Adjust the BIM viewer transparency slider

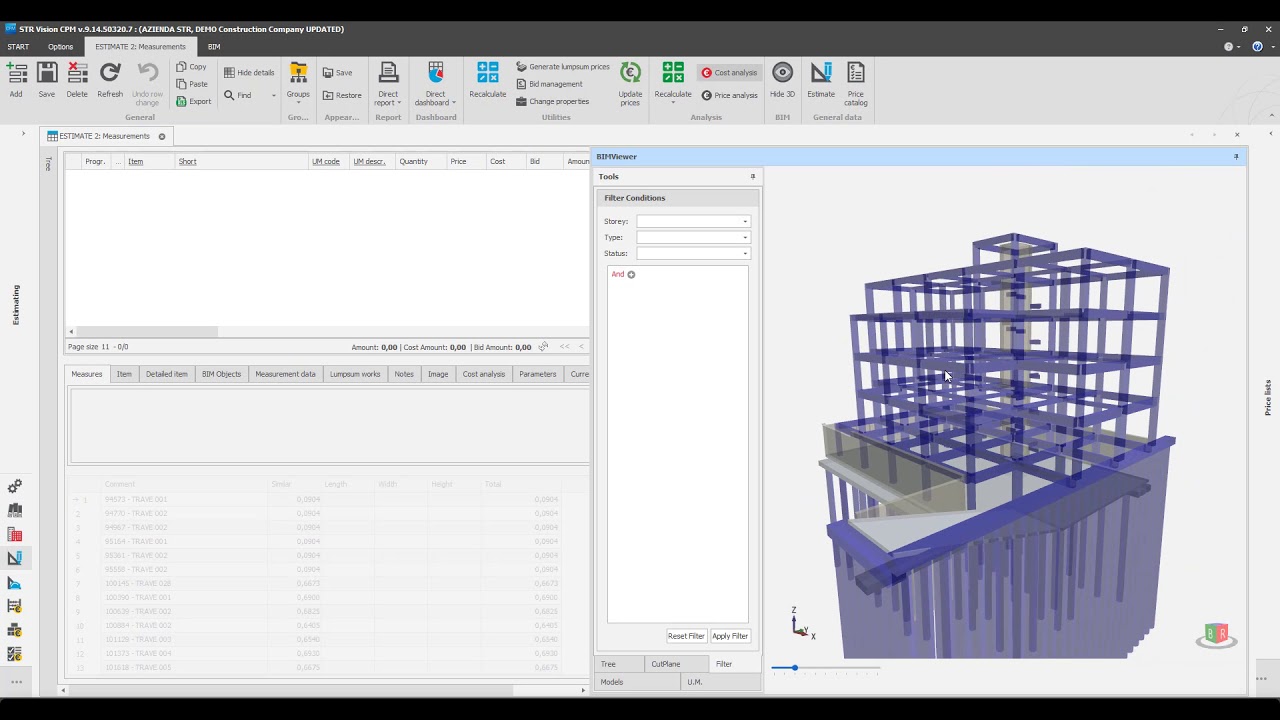pos(795,667)
